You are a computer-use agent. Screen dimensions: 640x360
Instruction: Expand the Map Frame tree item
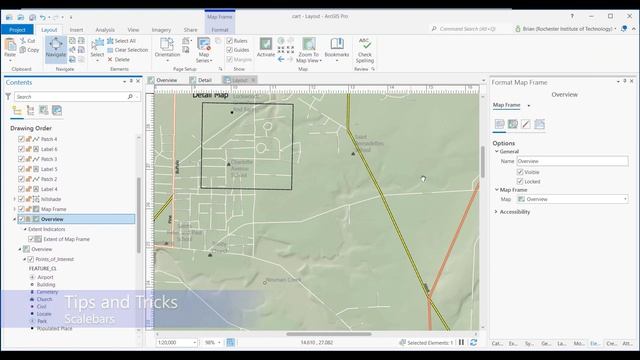15,209
